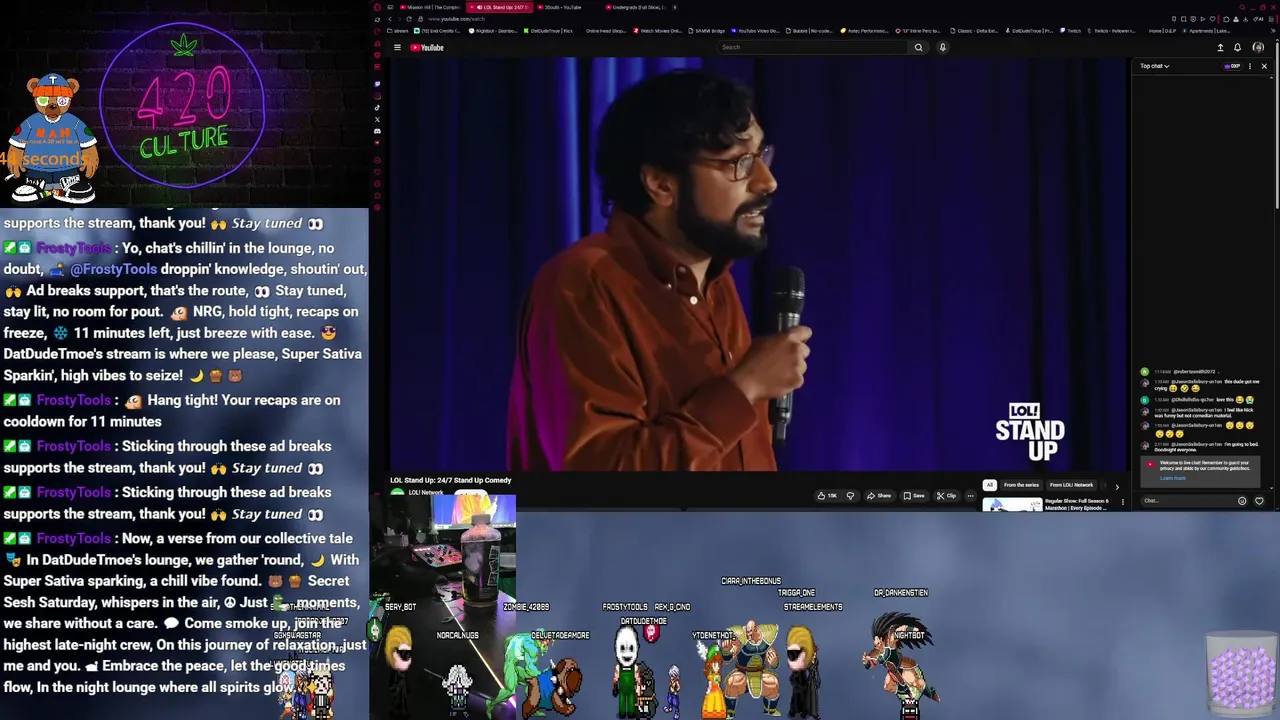Open the browser Aria AI button
Viewport: 1280px width, 720px height.
1258,19
